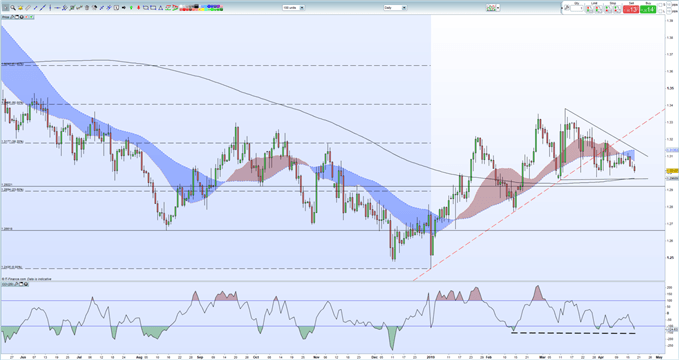Tick the bottom checkbox beside Buy
679x360 pixels.
tap(660, 11)
